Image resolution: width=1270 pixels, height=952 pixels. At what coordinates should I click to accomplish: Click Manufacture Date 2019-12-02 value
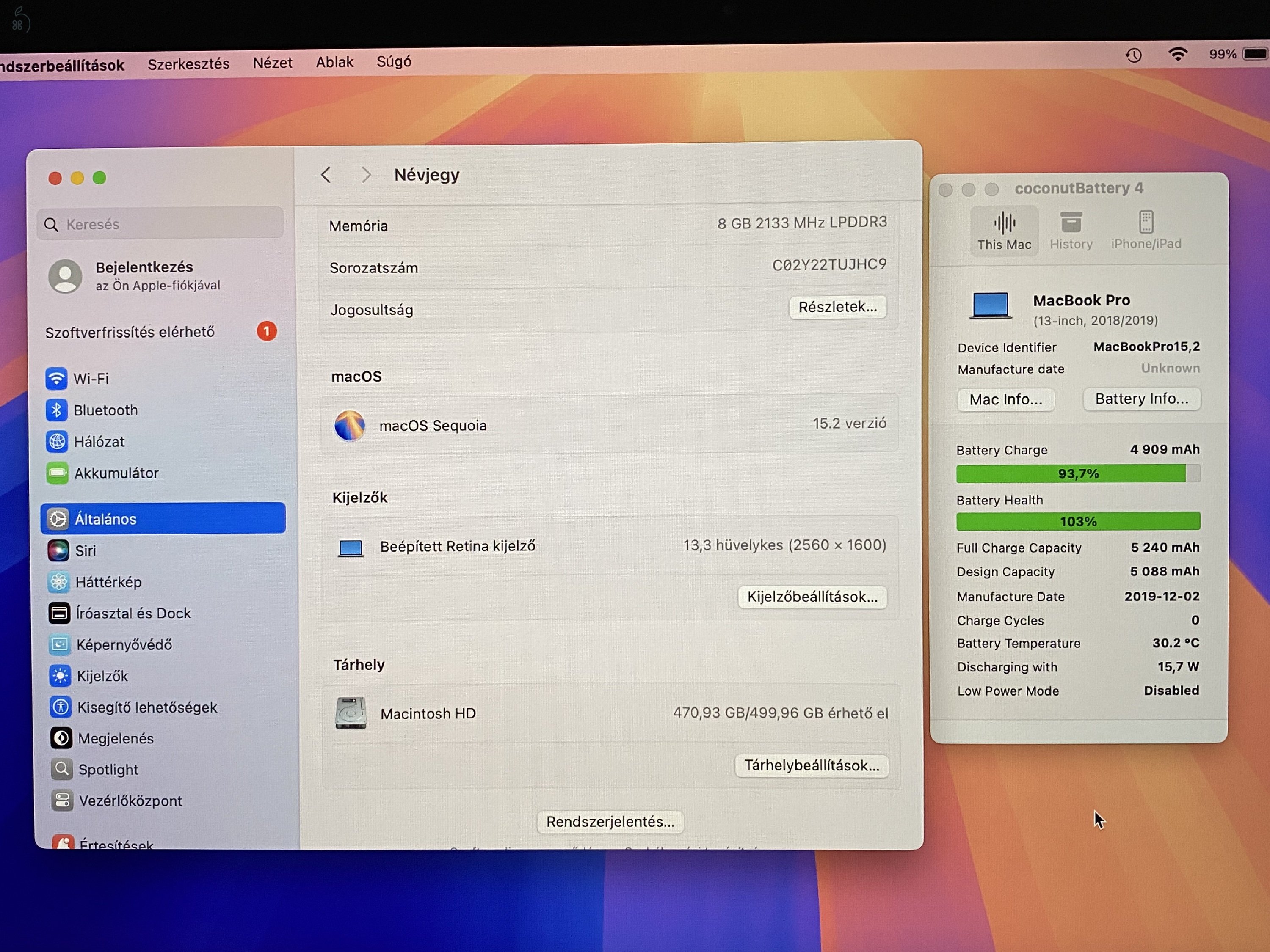tap(1162, 596)
